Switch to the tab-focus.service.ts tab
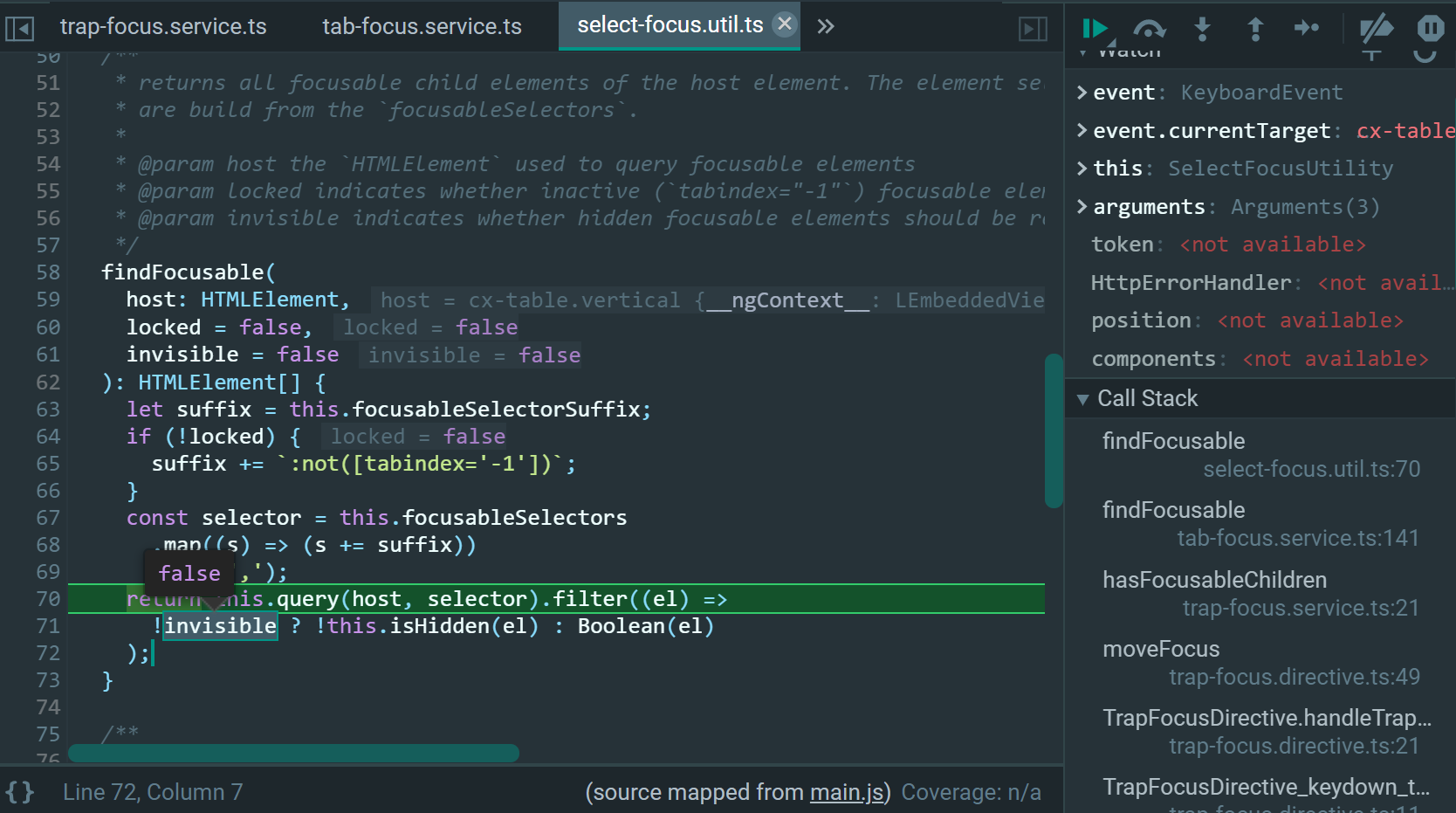1456x813 pixels. (x=422, y=26)
